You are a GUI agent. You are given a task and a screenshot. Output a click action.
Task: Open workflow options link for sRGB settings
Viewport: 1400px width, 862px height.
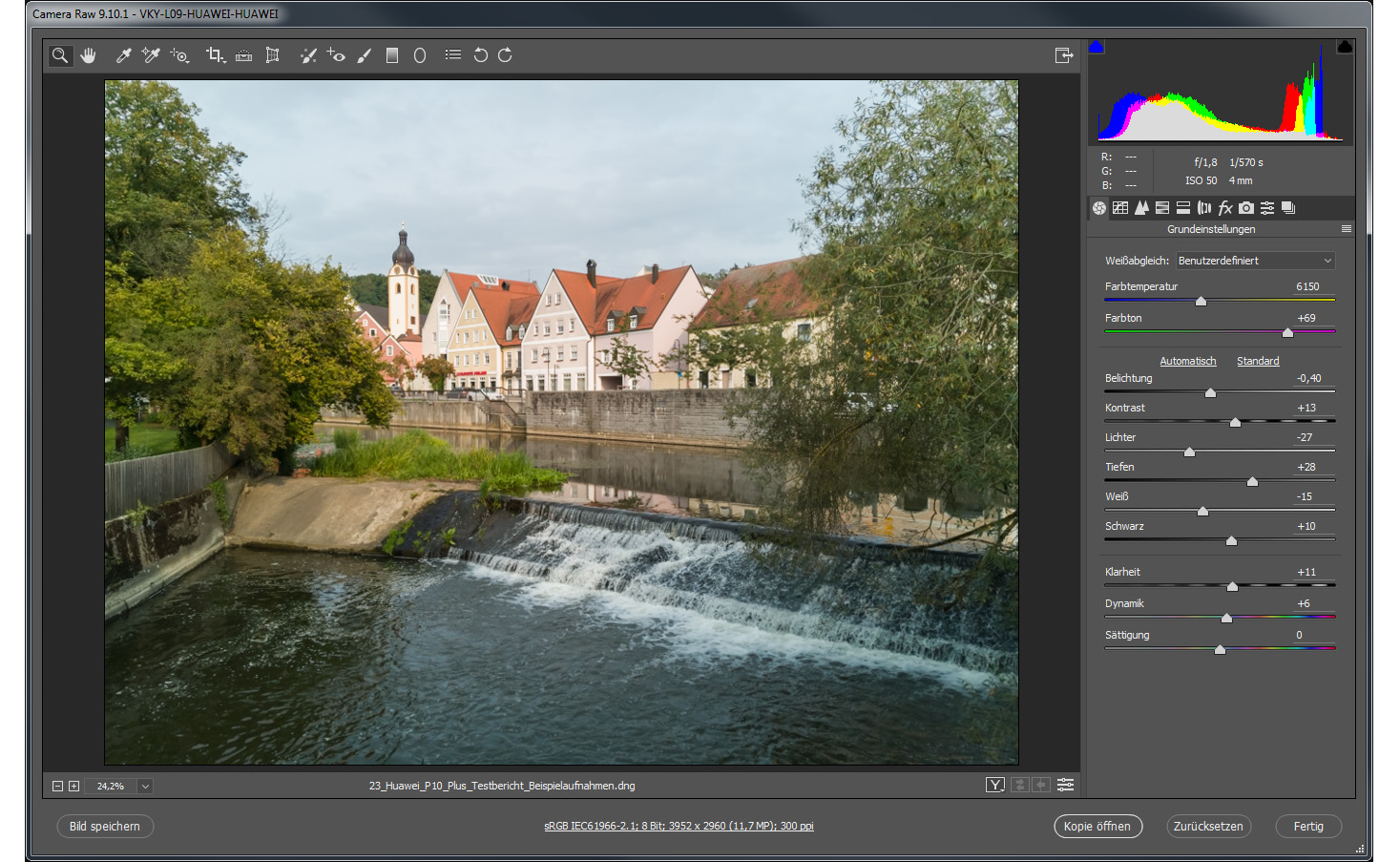coord(679,827)
